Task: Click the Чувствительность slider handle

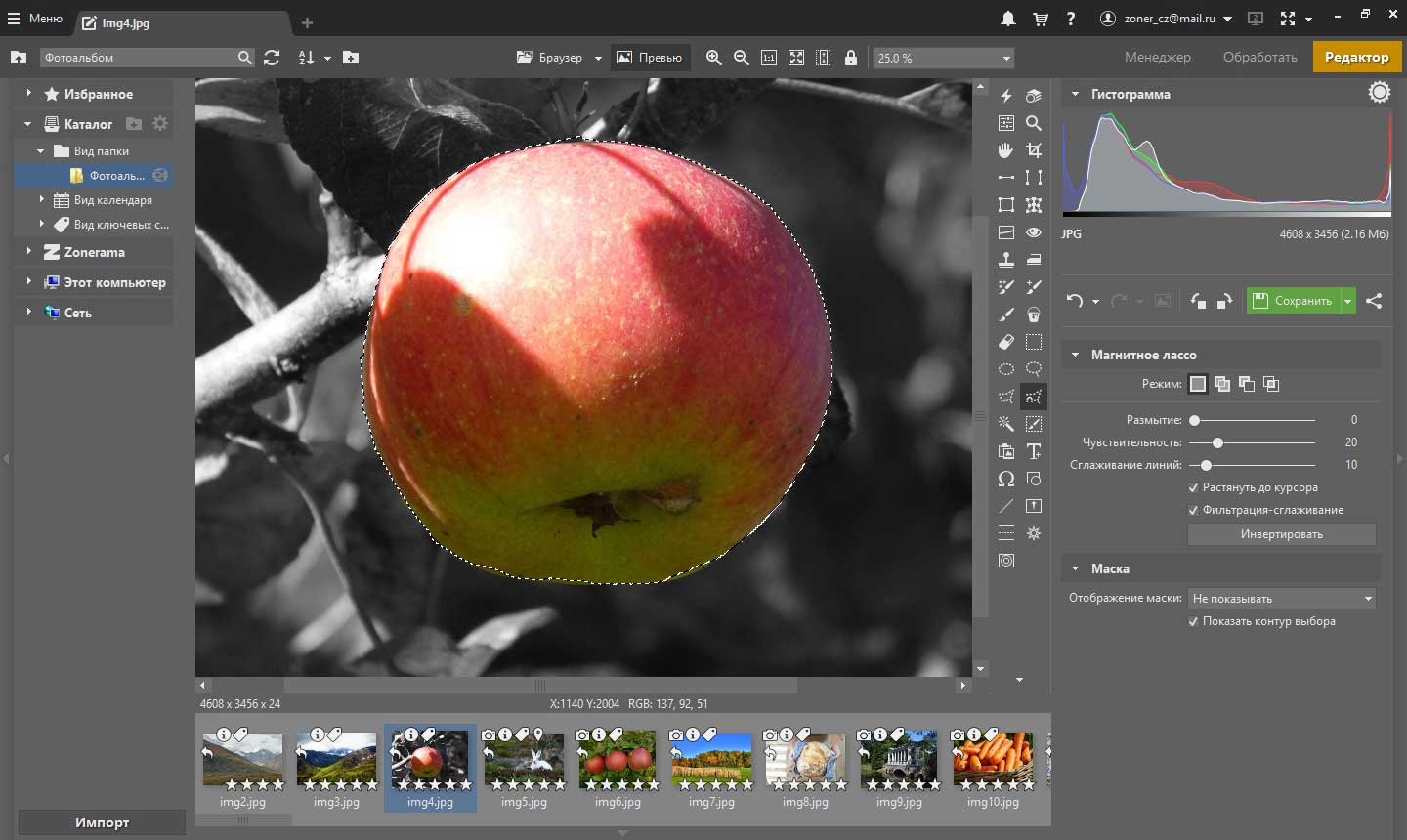Action: pyautogui.click(x=1217, y=442)
